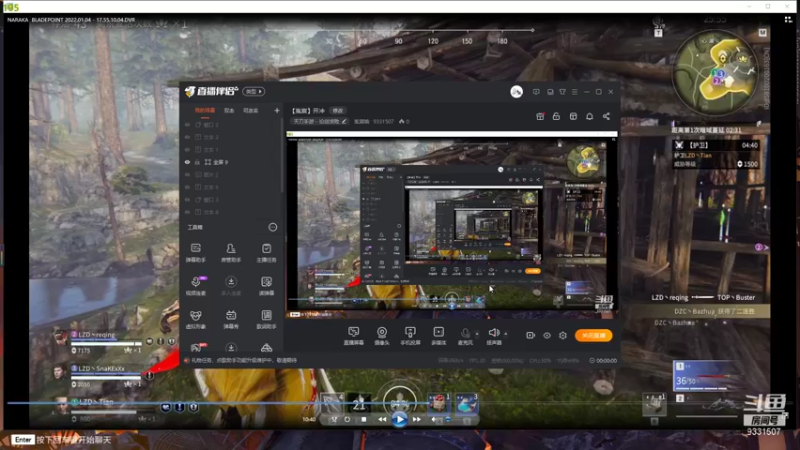This screenshot has height=450, width=800.
Task: Toggle eye visibility of 文本 6 source
Action: pos(187,212)
